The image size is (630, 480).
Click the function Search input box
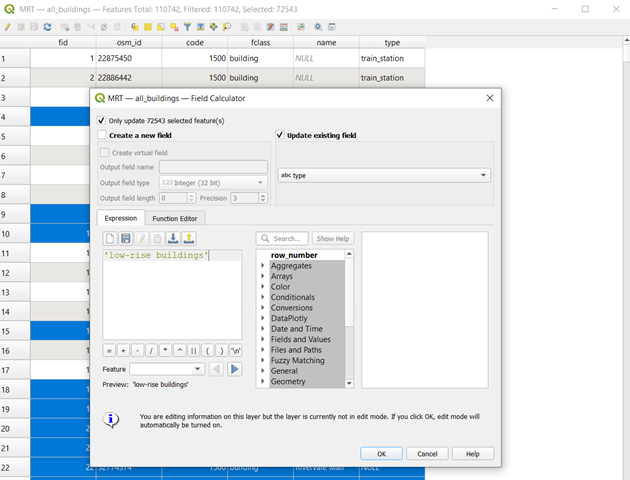283,239
